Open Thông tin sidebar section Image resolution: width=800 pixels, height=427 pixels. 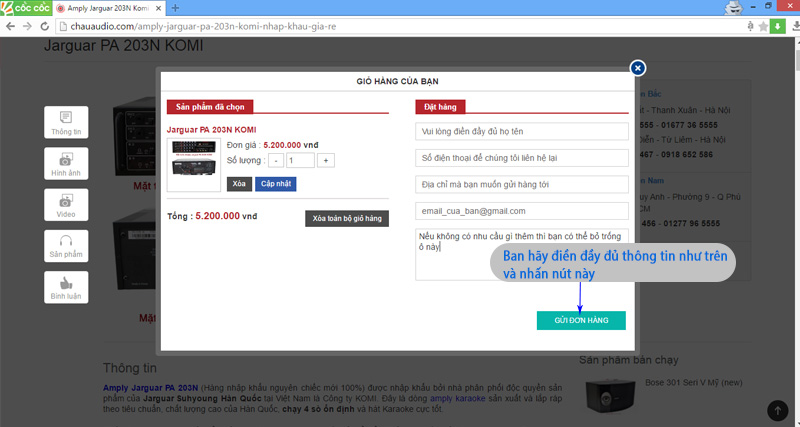[66, 122]
